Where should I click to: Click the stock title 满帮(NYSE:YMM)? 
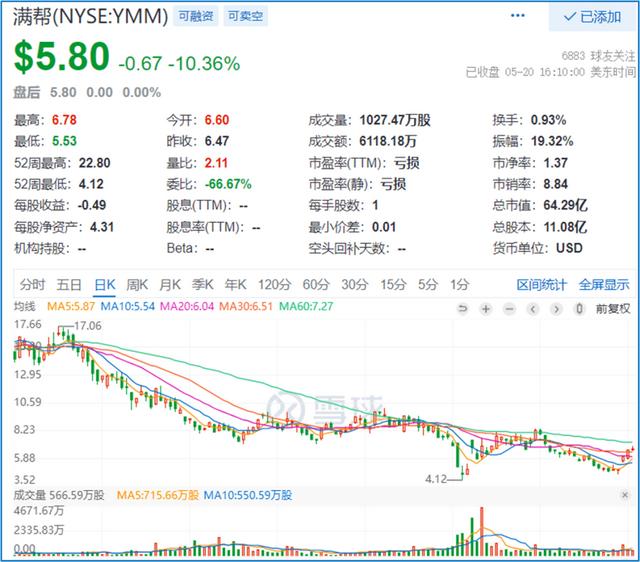click(x=91, y=17)
